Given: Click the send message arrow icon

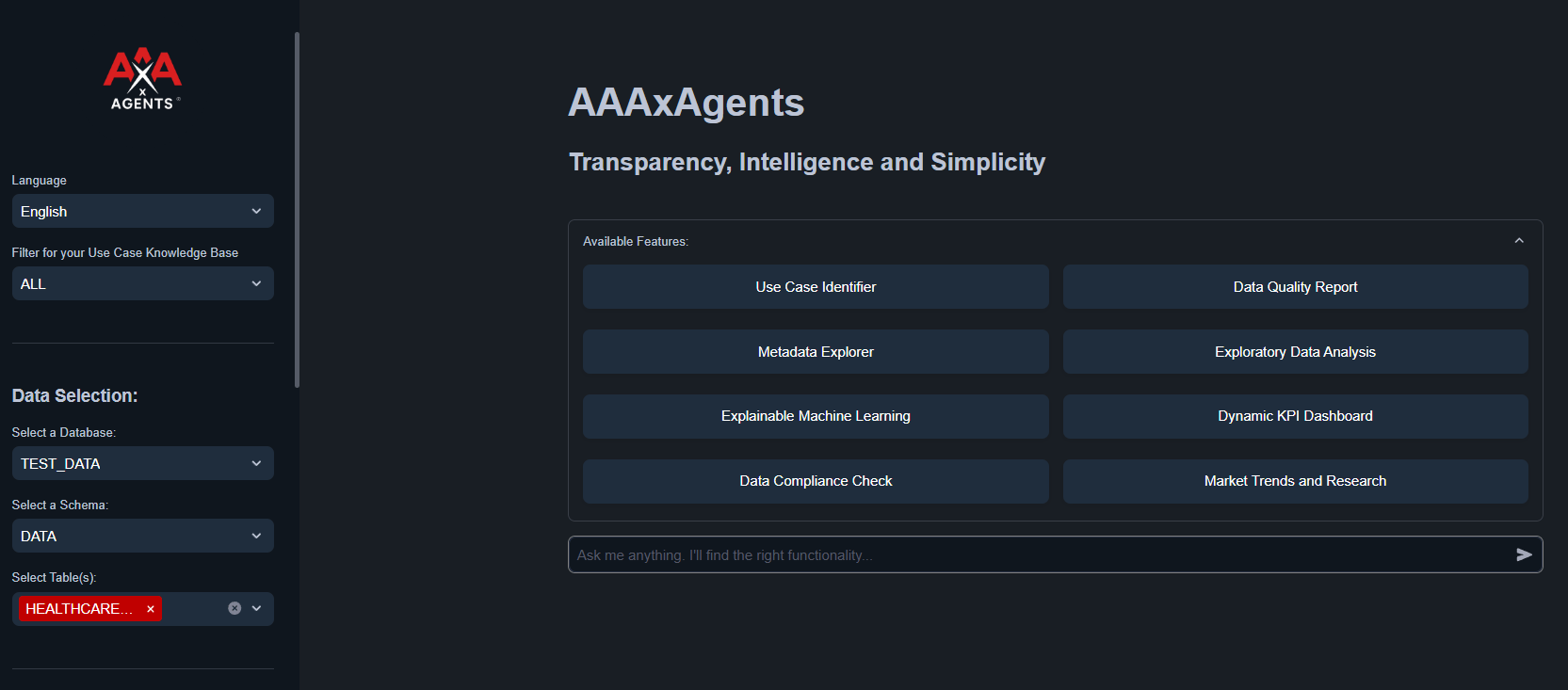Looking at the screenshot, I should 1524,555.
